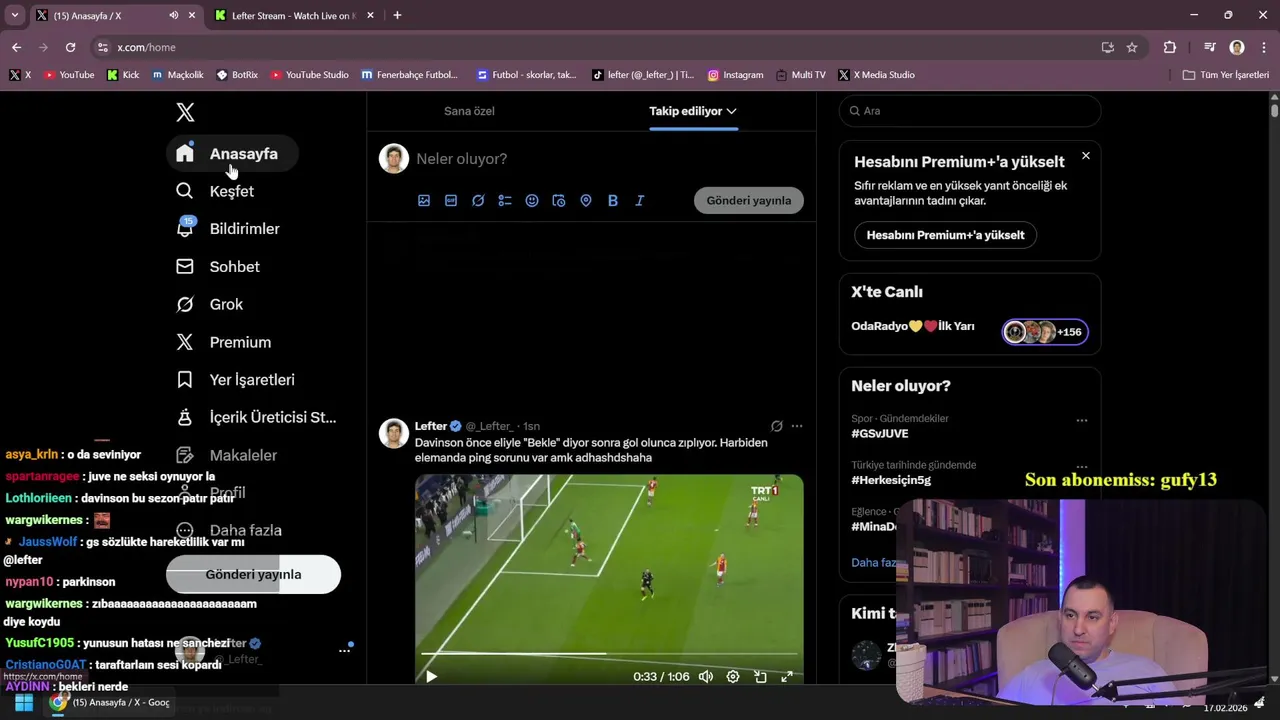The height and width of the screenshot is (720, 1280).
Task: Join the OdaRadyo İlk Yarı live space
Action: coord(1045,332)
